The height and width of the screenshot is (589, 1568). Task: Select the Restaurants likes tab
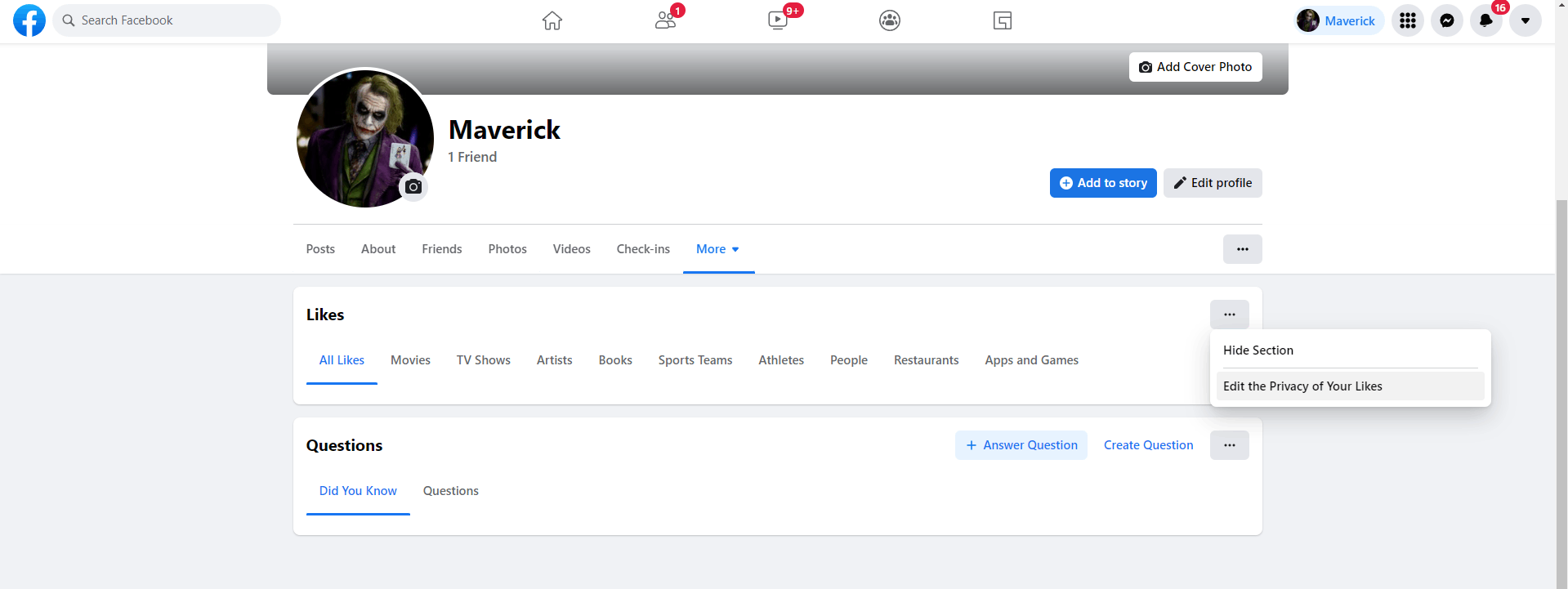click(x=926, y=360)
